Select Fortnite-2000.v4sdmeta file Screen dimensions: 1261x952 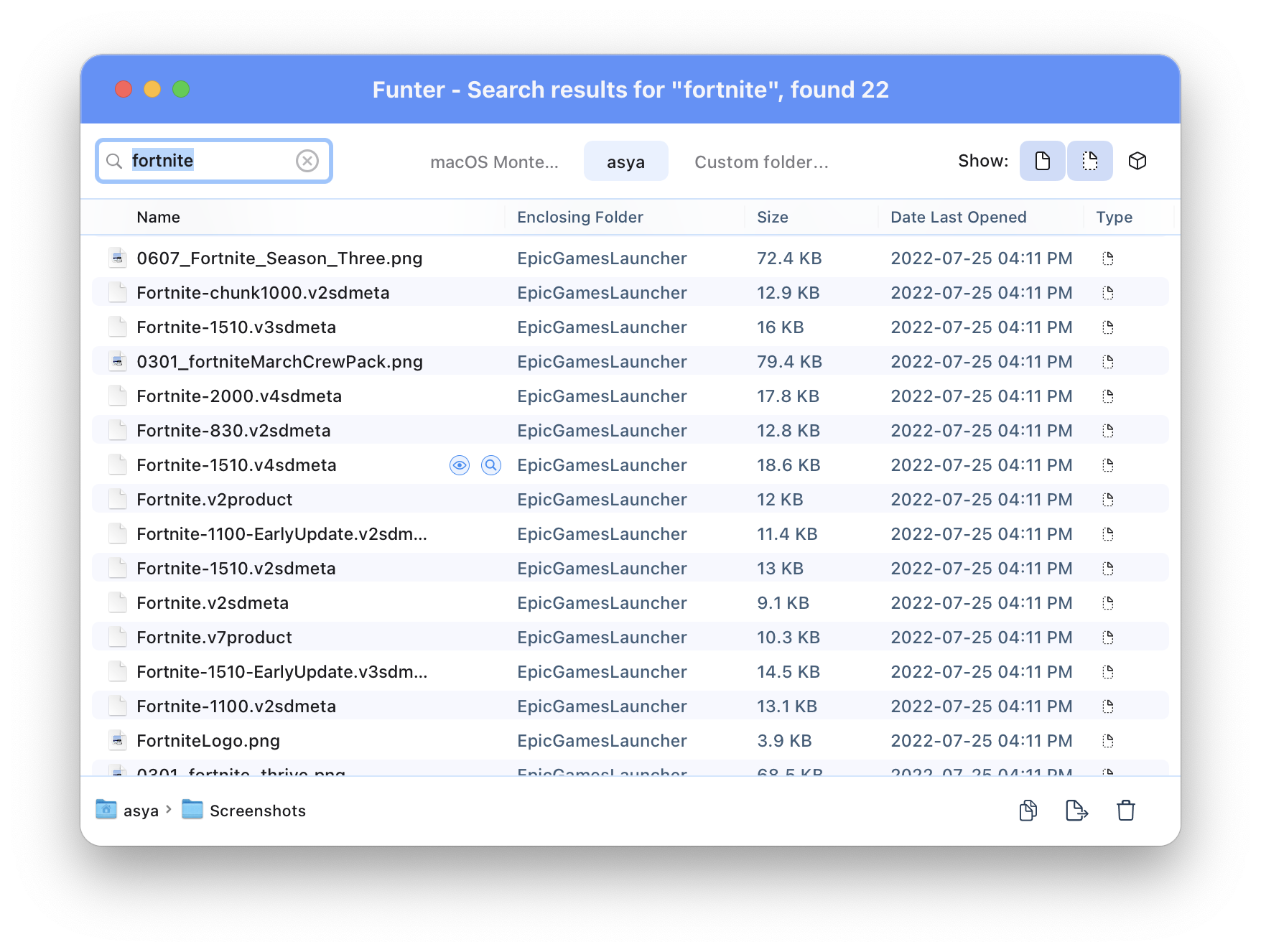click(239, 396)
